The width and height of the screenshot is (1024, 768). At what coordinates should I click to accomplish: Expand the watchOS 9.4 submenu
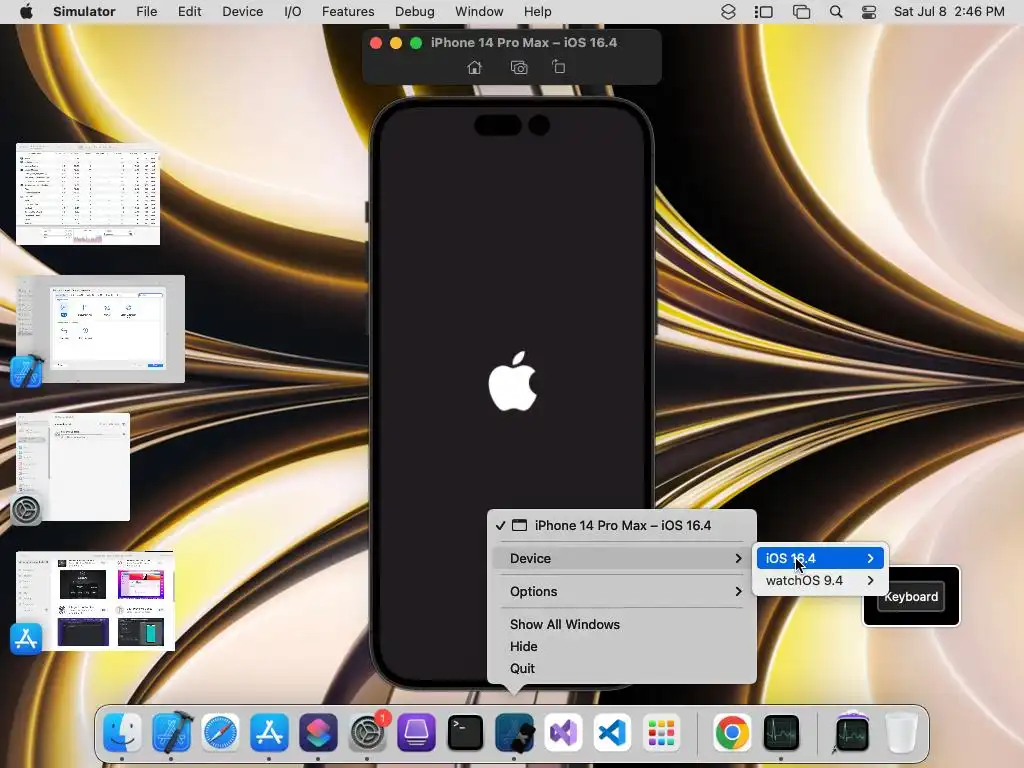point(820,581)
